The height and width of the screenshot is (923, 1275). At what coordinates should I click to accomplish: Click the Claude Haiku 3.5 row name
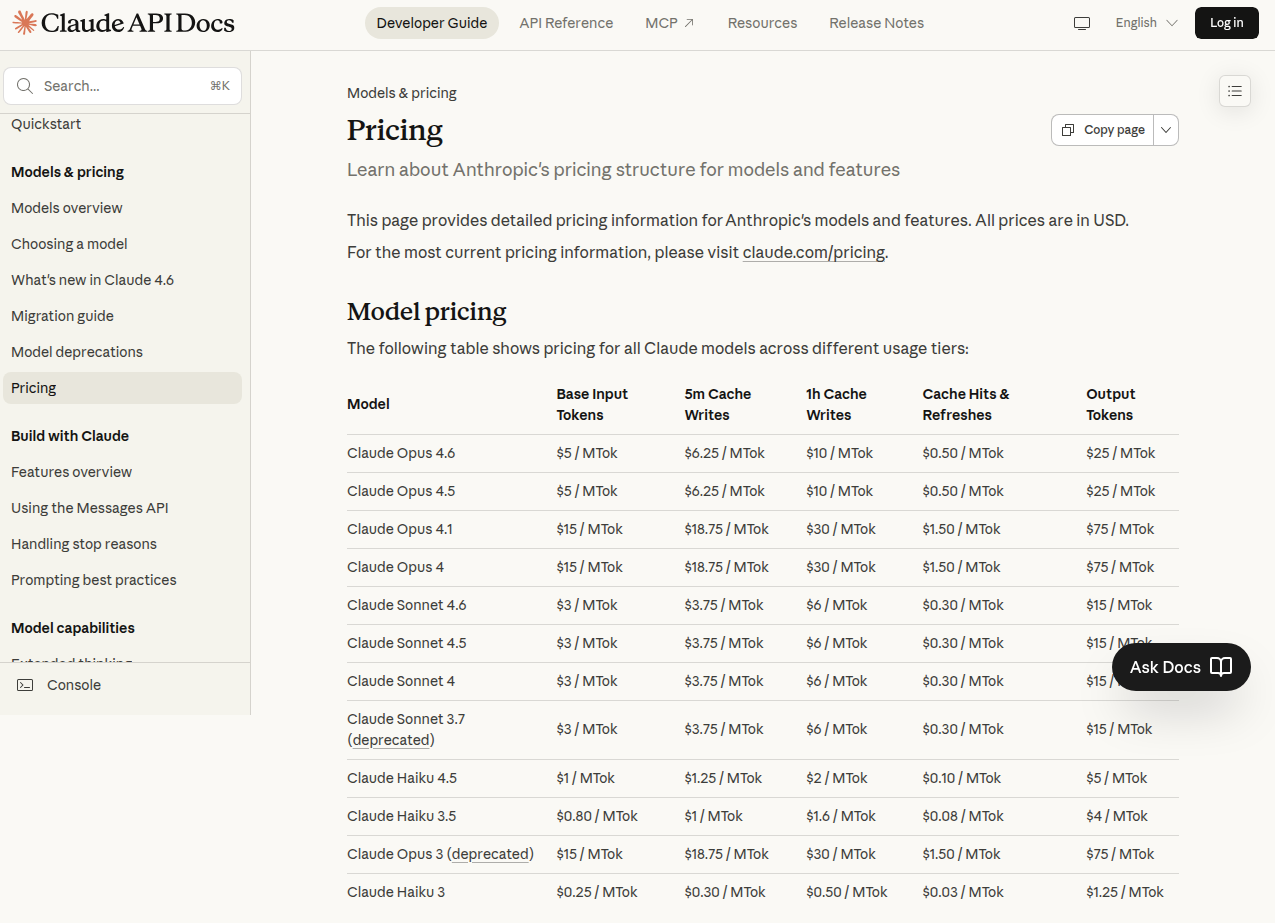[x=401, y=816]
